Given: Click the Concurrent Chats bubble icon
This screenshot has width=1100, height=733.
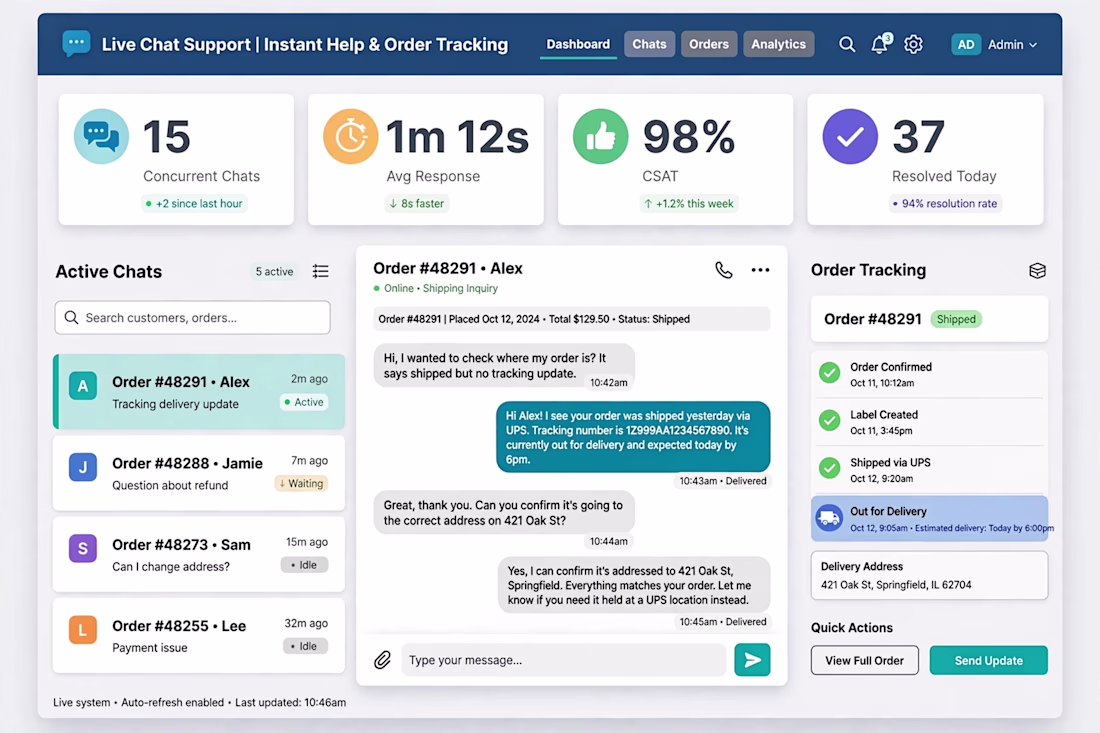Looking at the screenshot, I should 102,136.
